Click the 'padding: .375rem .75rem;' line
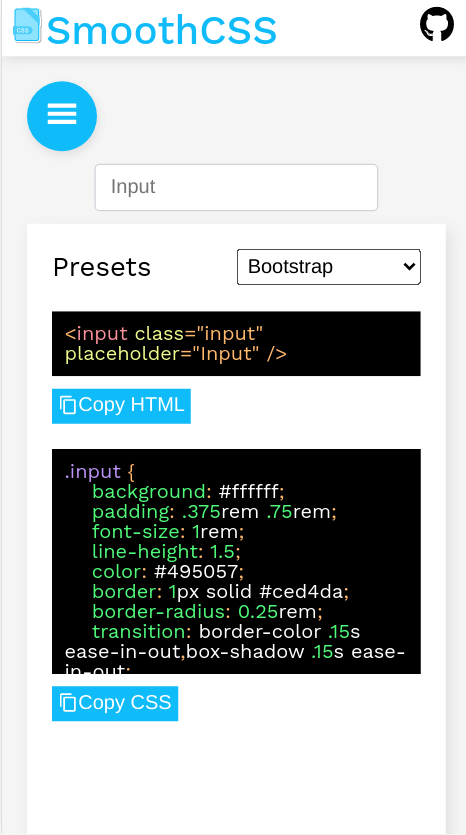This screenshot has width=466, height=835. [x=215, y=512]
